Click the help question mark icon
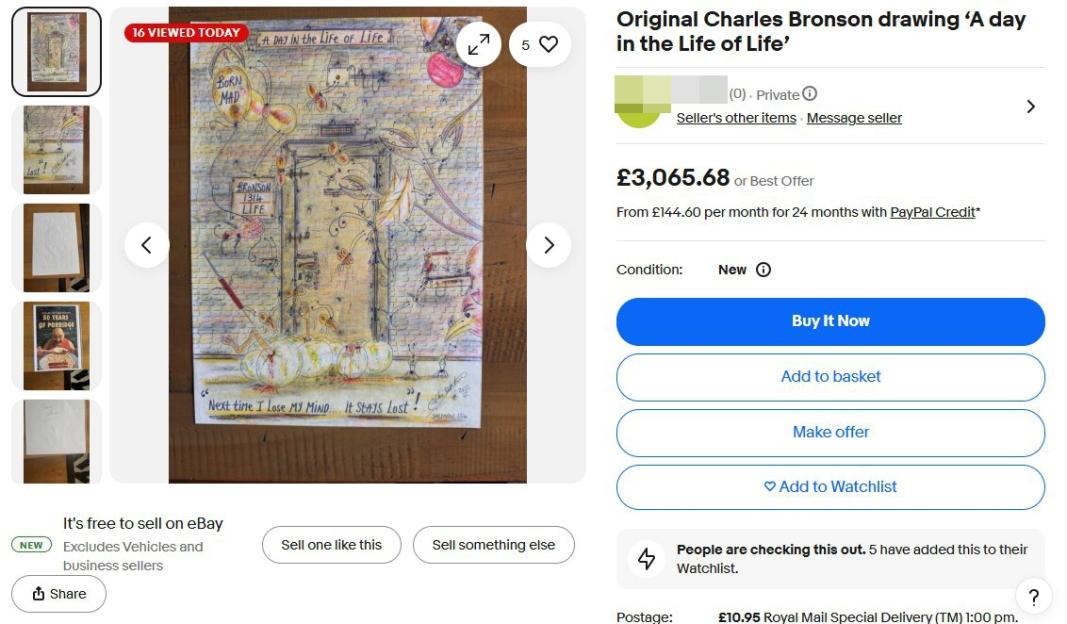 [1034, 597]
